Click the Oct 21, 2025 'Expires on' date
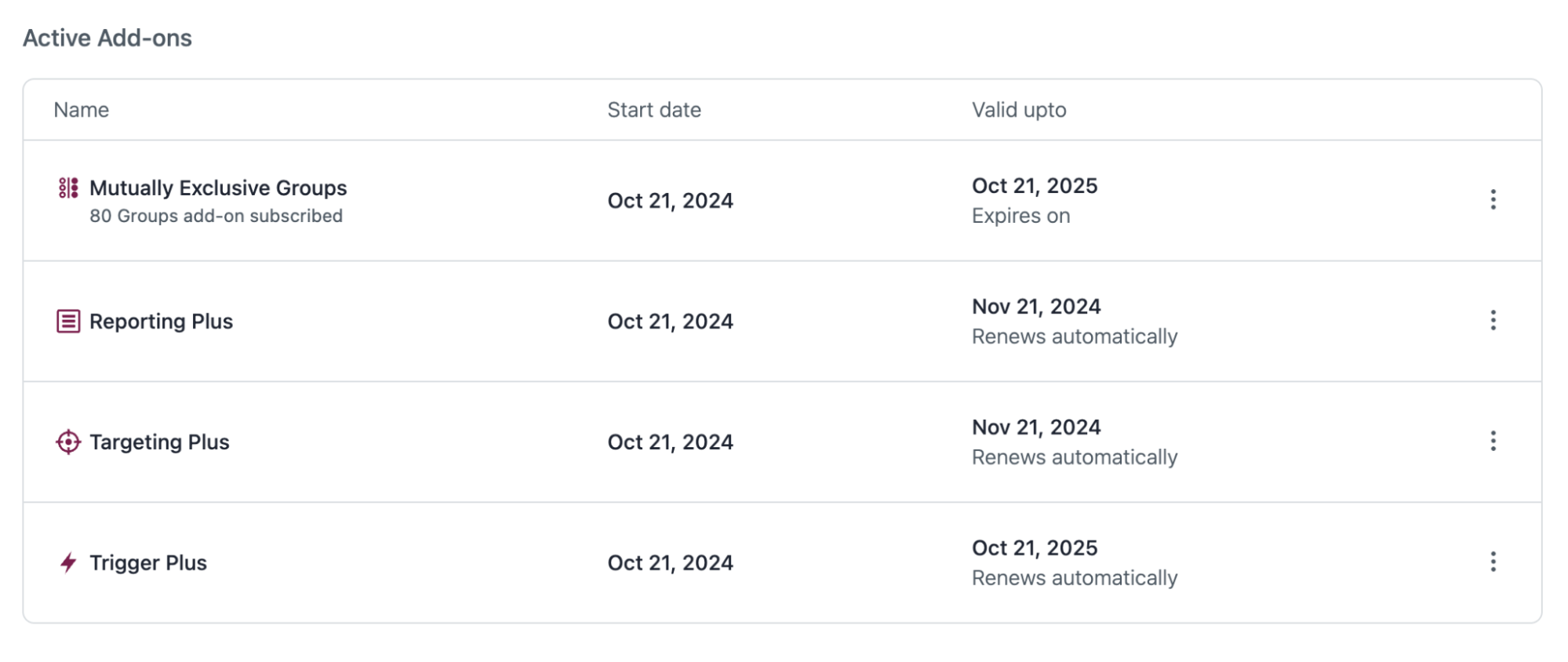The image size is (1568, 662). 1035,186
